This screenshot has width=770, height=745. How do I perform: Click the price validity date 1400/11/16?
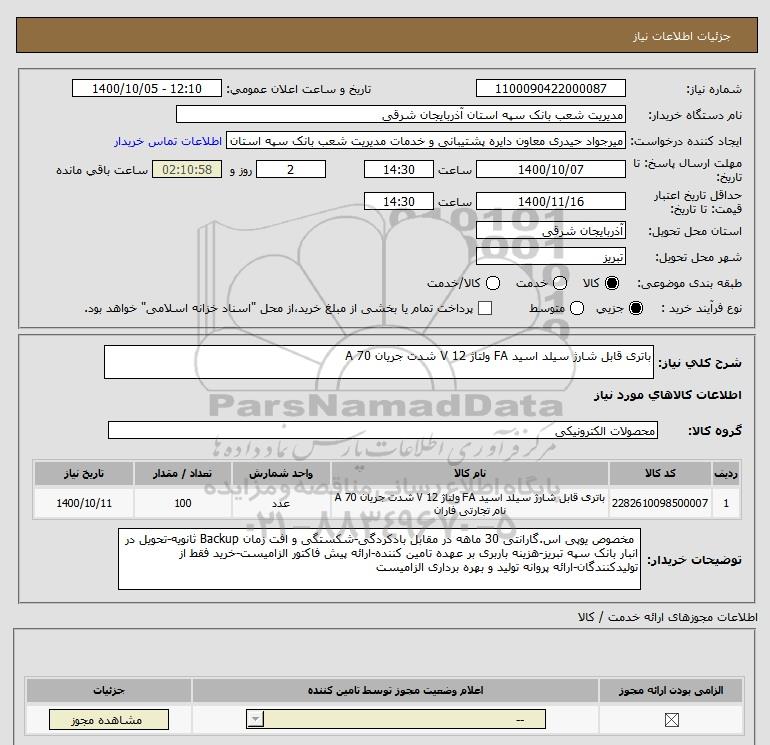550,201
